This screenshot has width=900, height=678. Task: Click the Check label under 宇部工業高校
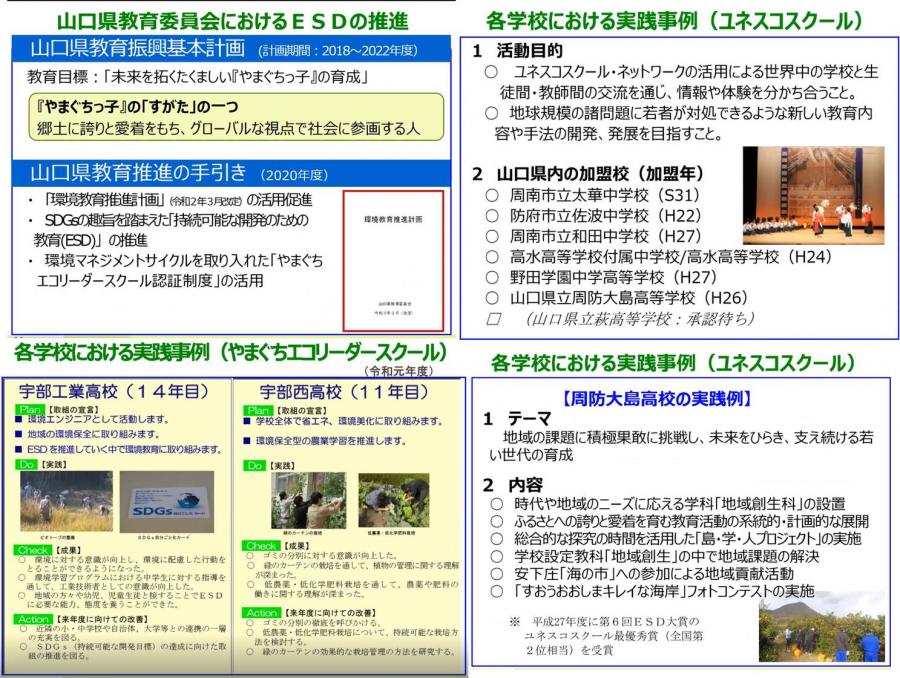coord(33,550)
